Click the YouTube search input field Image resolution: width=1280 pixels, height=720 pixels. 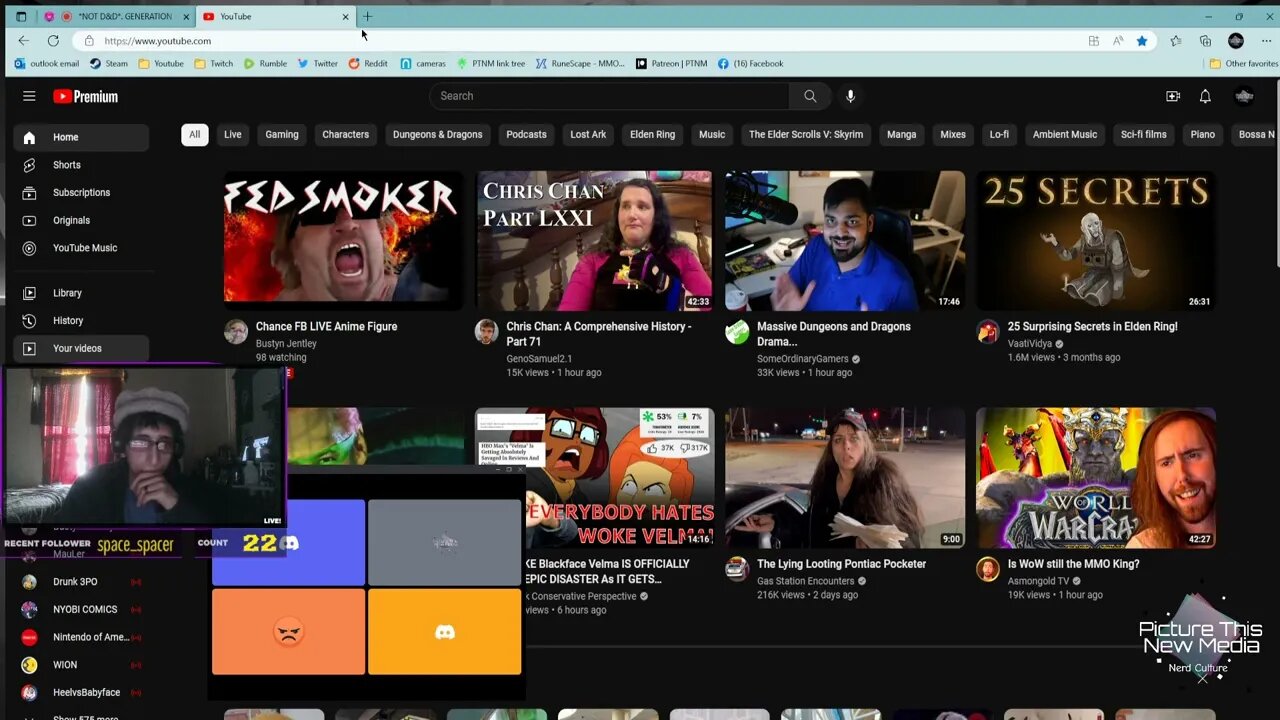coord(610,96)
